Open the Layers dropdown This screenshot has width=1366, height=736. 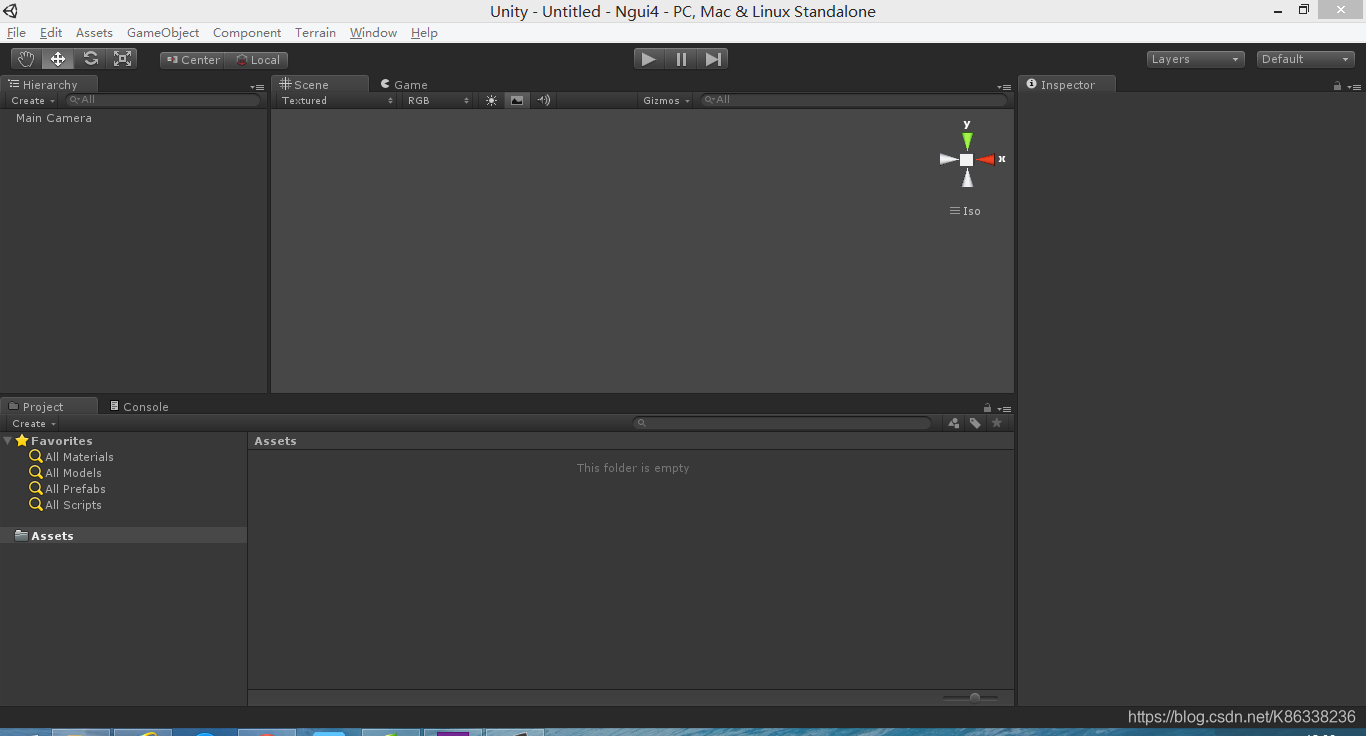click(1195, 59)
